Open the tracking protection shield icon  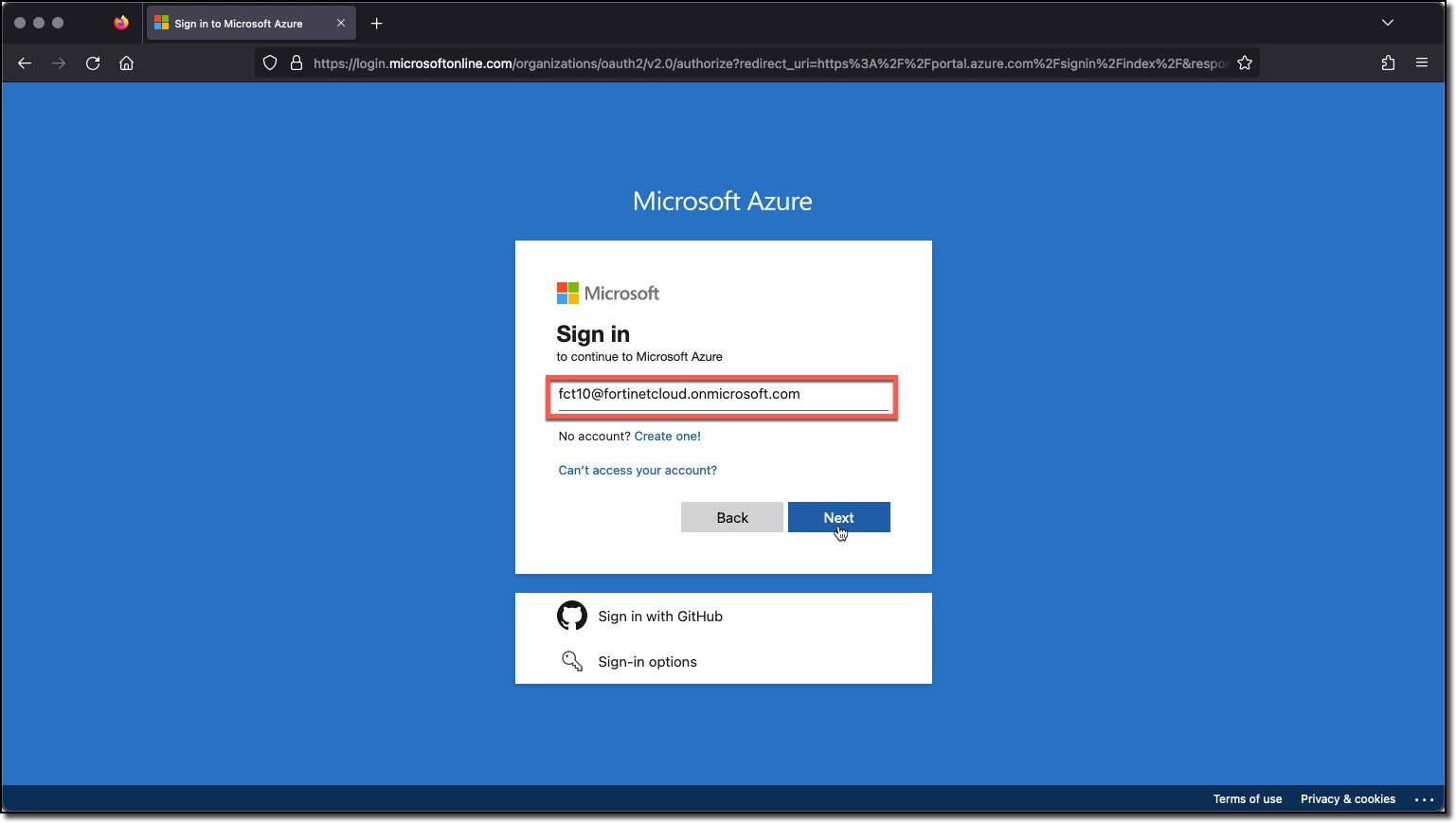pyautogui.click(x=270, y=63)
